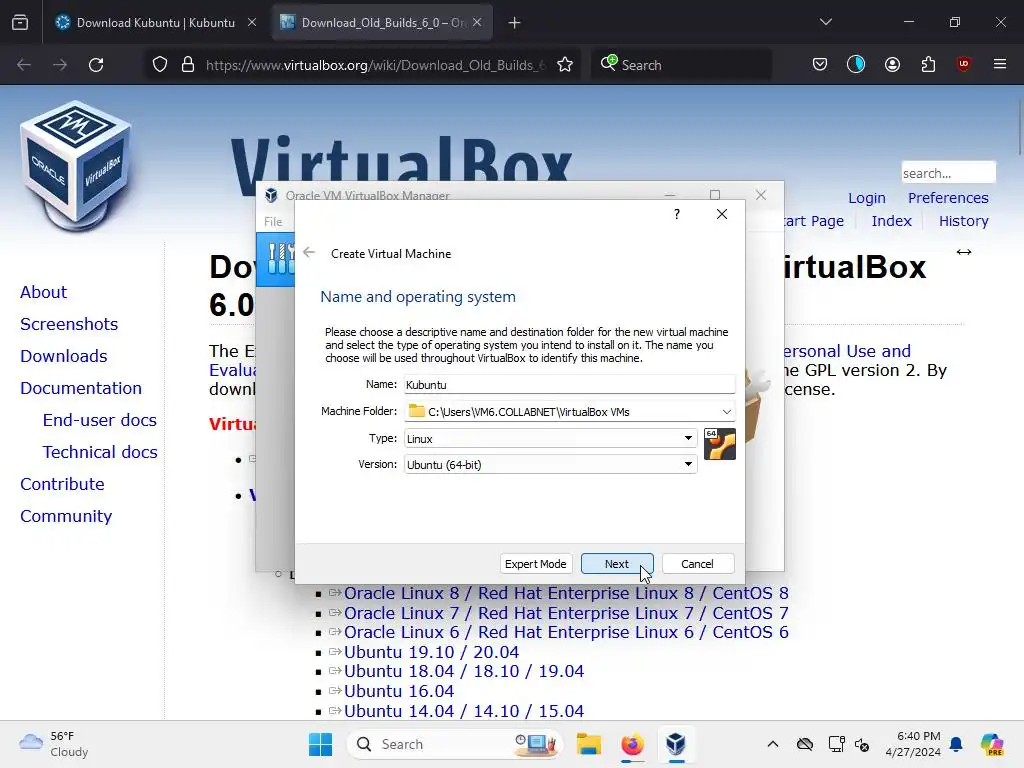Viewport: 1024px width, 768px height.
Task: Click the Name field containing Kubuntu
Action: 569,385
